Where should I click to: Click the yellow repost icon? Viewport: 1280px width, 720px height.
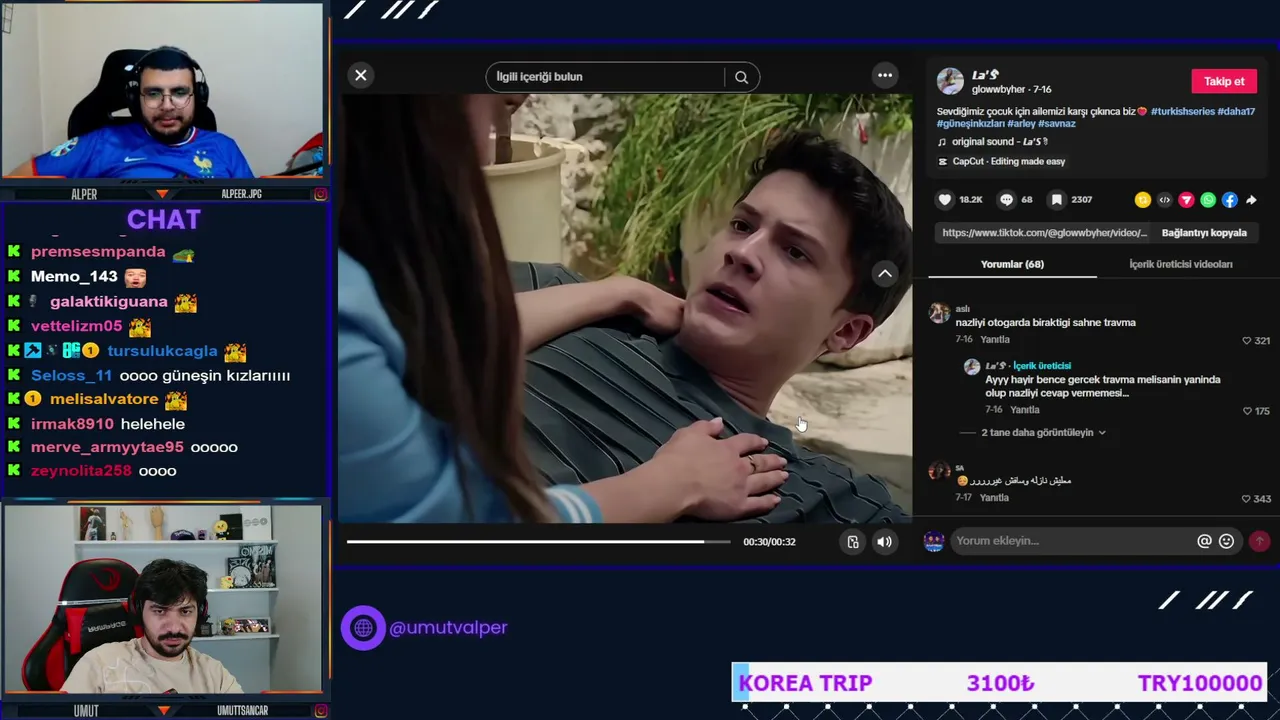[1143, 200]
